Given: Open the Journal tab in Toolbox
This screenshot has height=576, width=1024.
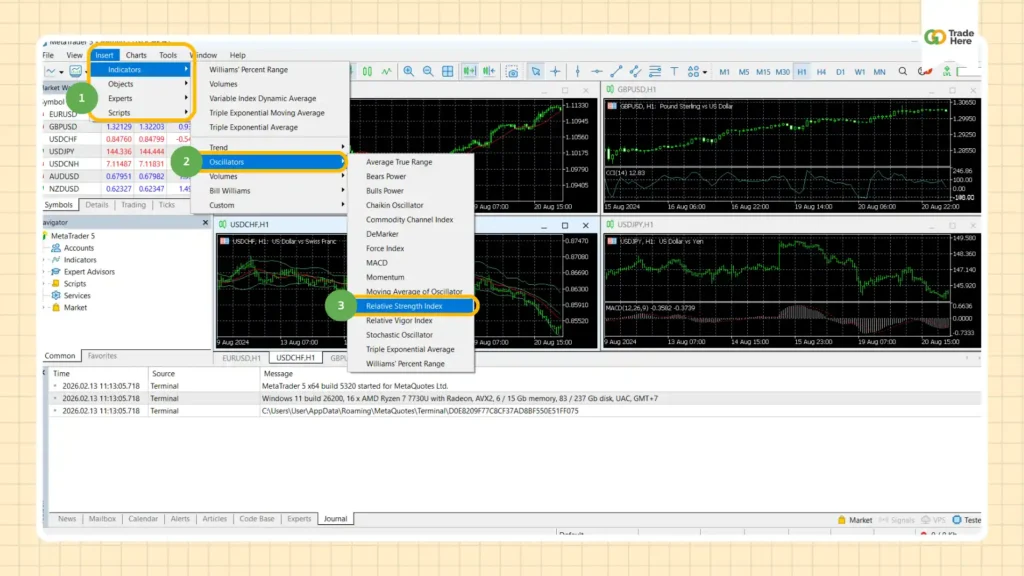Looking at the screenshot, I should pyautogui.click(x=335, y=518).
